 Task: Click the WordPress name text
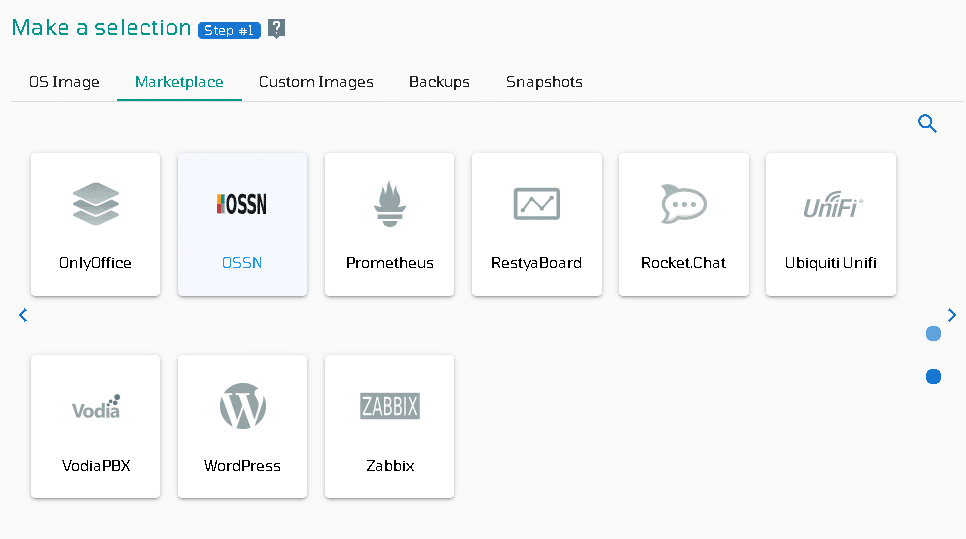(242, 466)
